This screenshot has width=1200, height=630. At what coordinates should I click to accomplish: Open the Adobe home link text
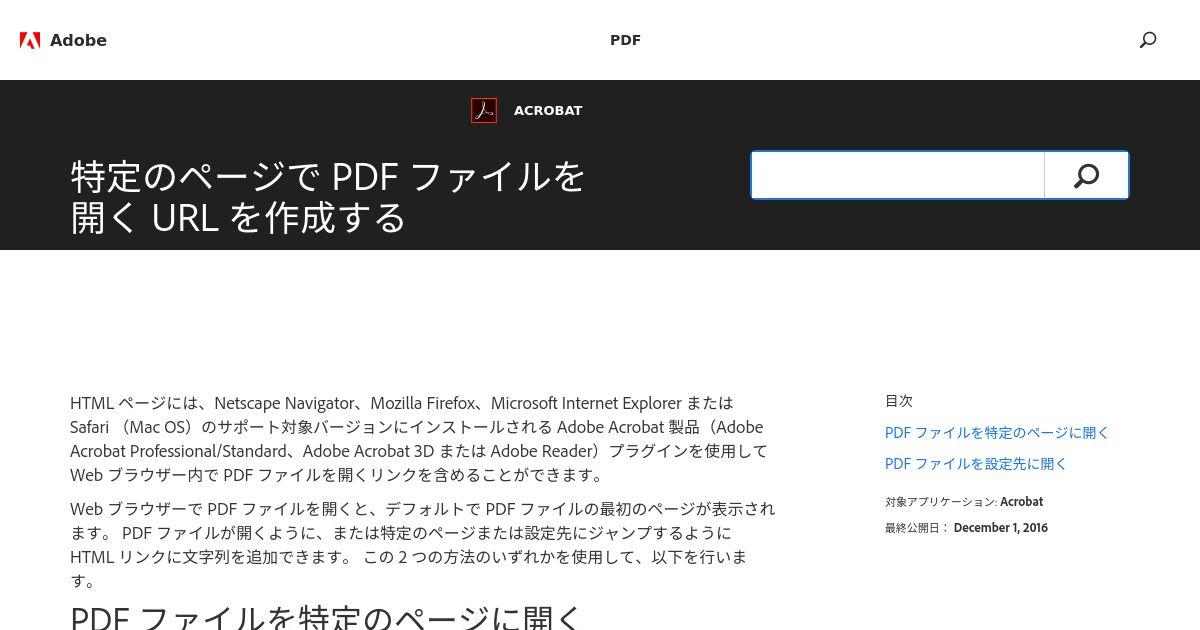78,40
